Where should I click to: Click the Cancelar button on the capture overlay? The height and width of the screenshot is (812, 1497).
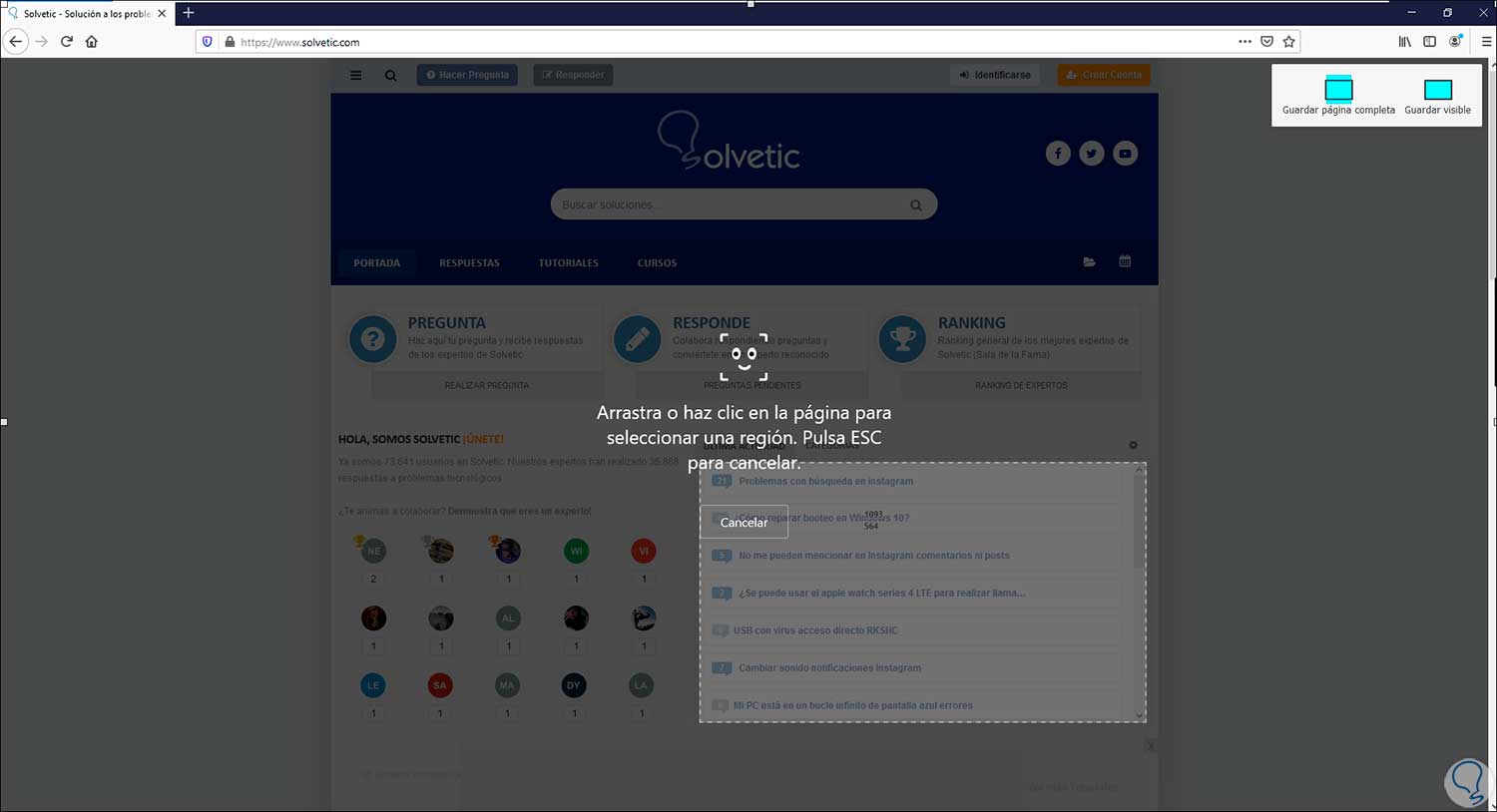point(744,522)
